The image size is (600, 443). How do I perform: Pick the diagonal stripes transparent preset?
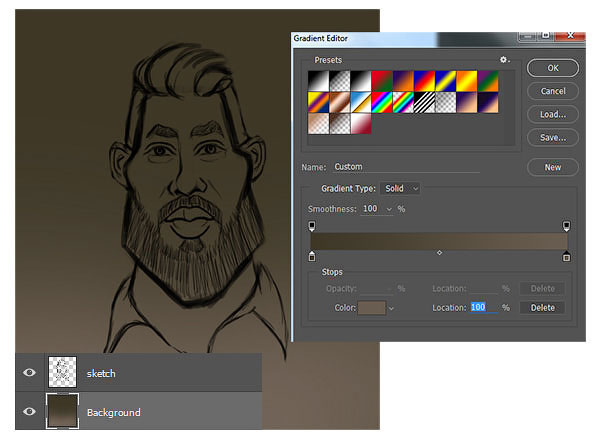click(424, 103)
